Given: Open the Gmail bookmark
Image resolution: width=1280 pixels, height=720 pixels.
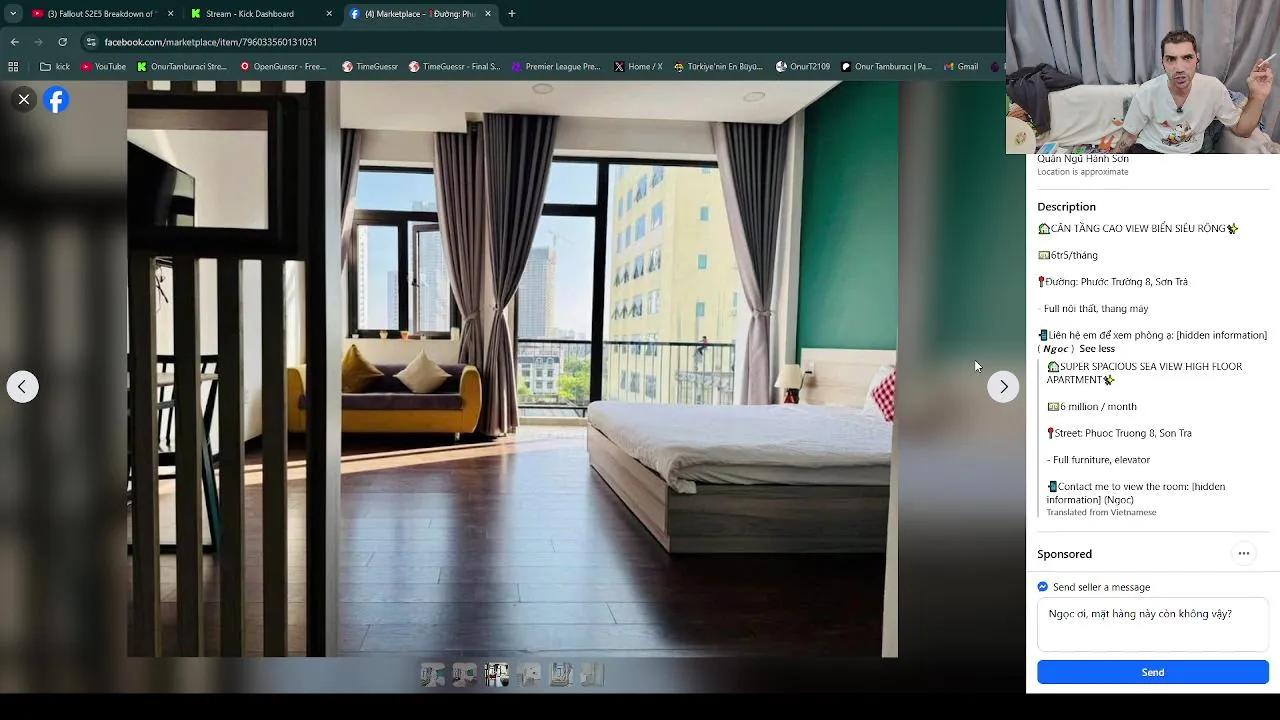Looking at the screenshot, I should click(x=960, y=67).
